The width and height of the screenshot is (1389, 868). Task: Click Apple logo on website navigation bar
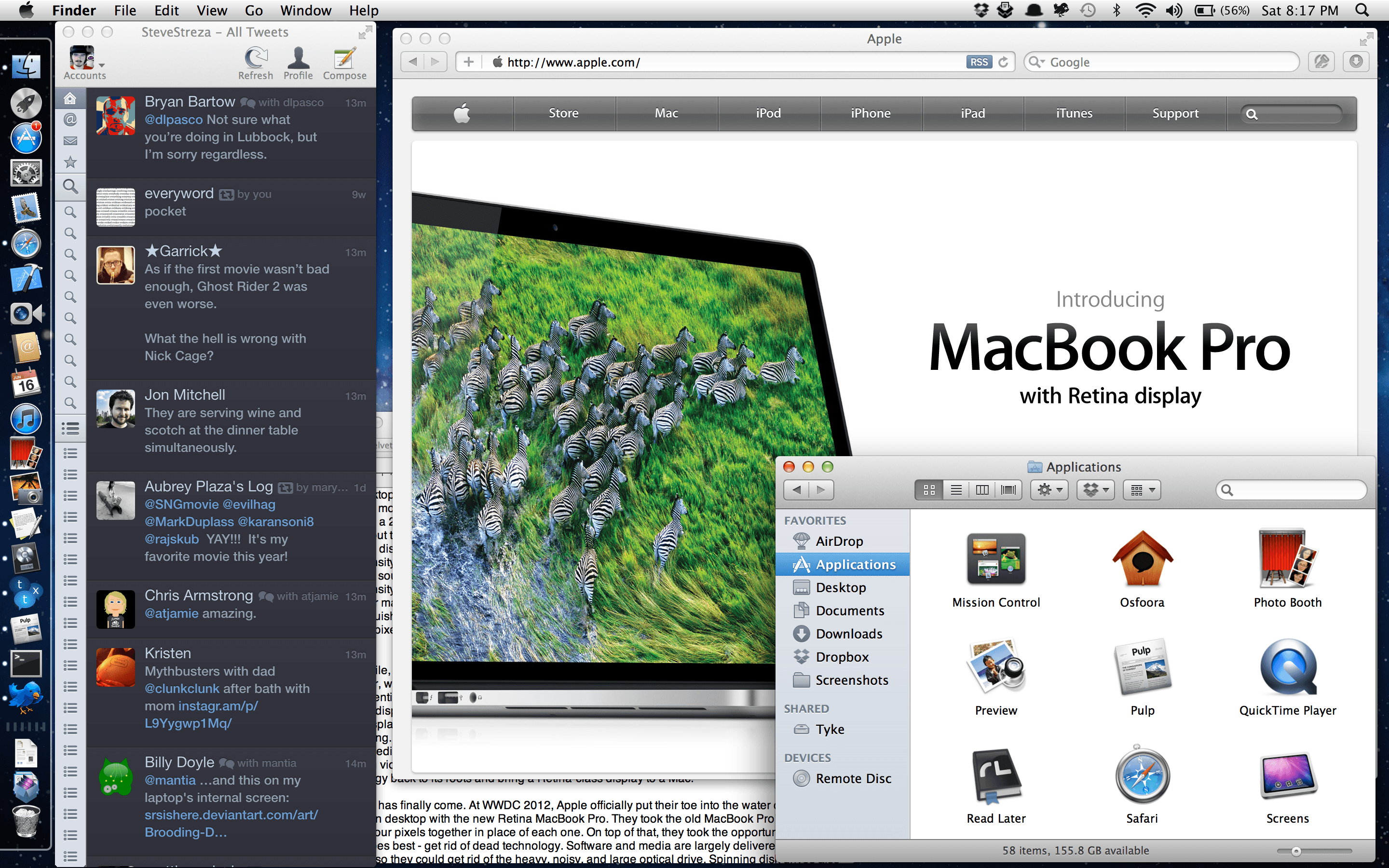[x=462, y=113]
